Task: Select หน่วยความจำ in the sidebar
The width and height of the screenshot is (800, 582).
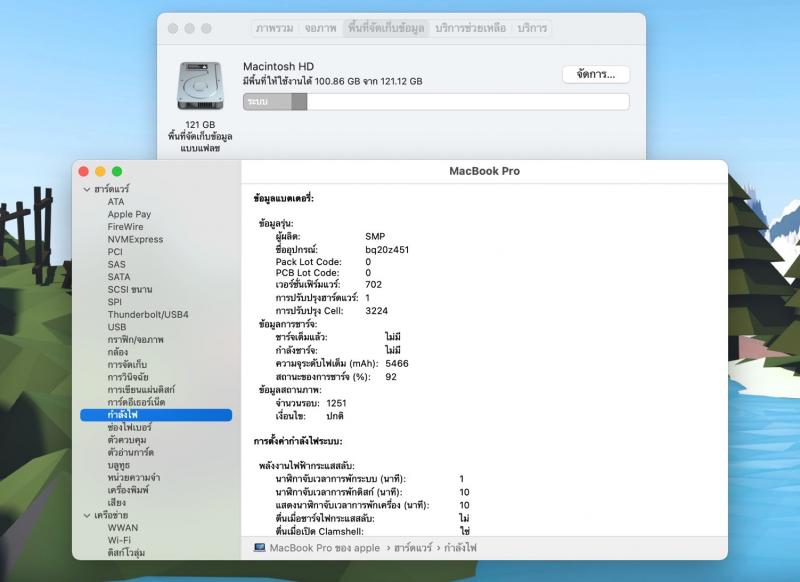Action: tap(134, 477)
